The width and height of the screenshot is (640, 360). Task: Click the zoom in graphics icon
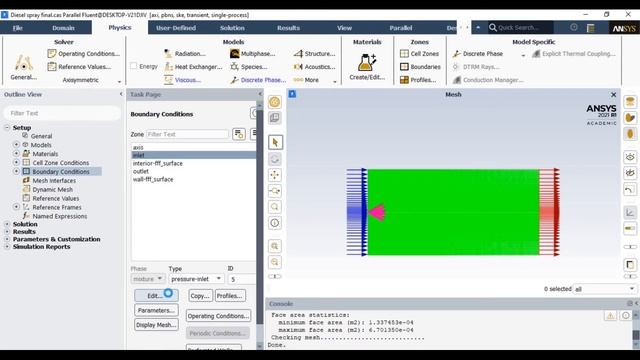[x=275, y=246]
